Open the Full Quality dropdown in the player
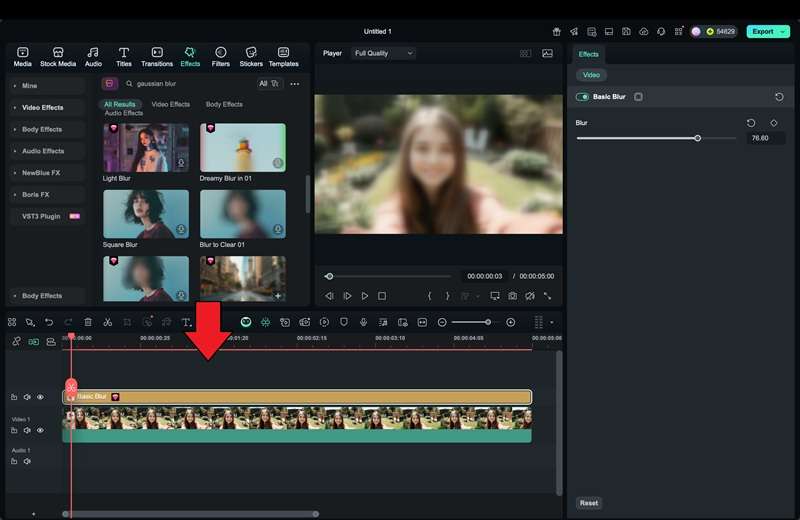Screen dimensions: 800x520 click(383, 53)
